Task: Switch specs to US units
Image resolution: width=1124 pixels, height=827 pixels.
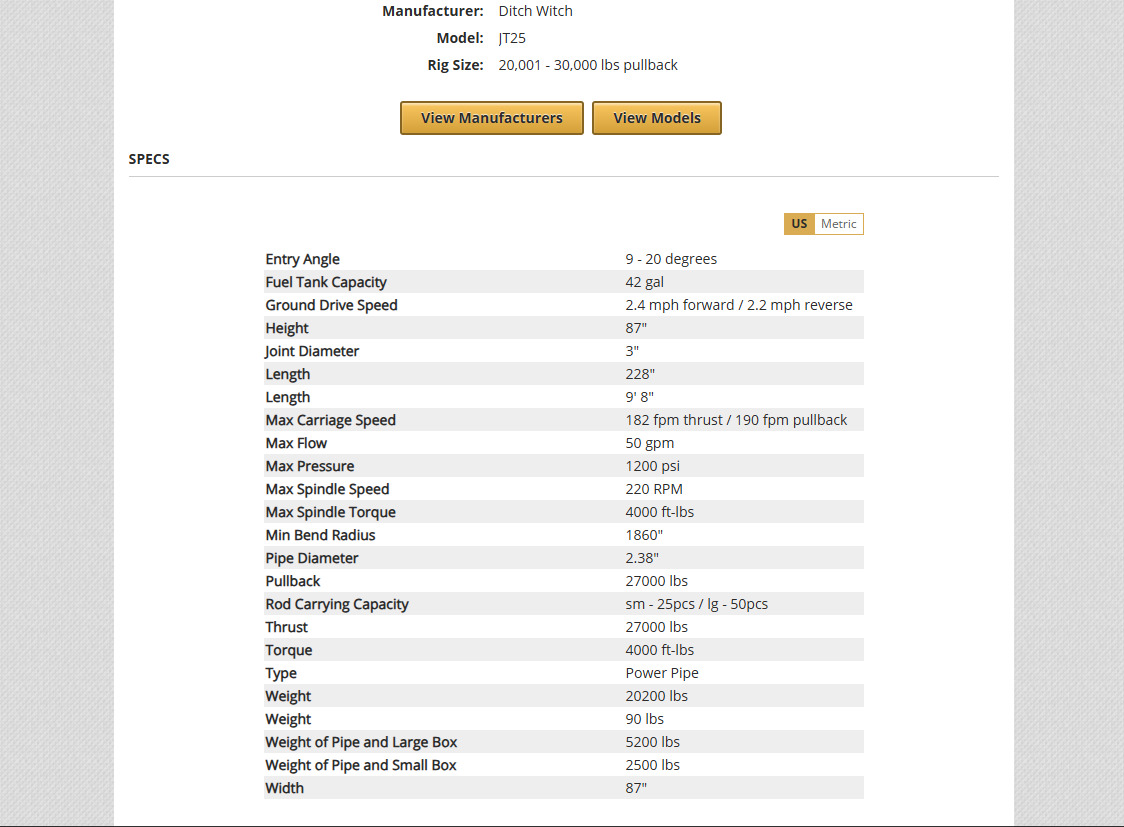Action: pyautogui.click(x=799, y=224)
